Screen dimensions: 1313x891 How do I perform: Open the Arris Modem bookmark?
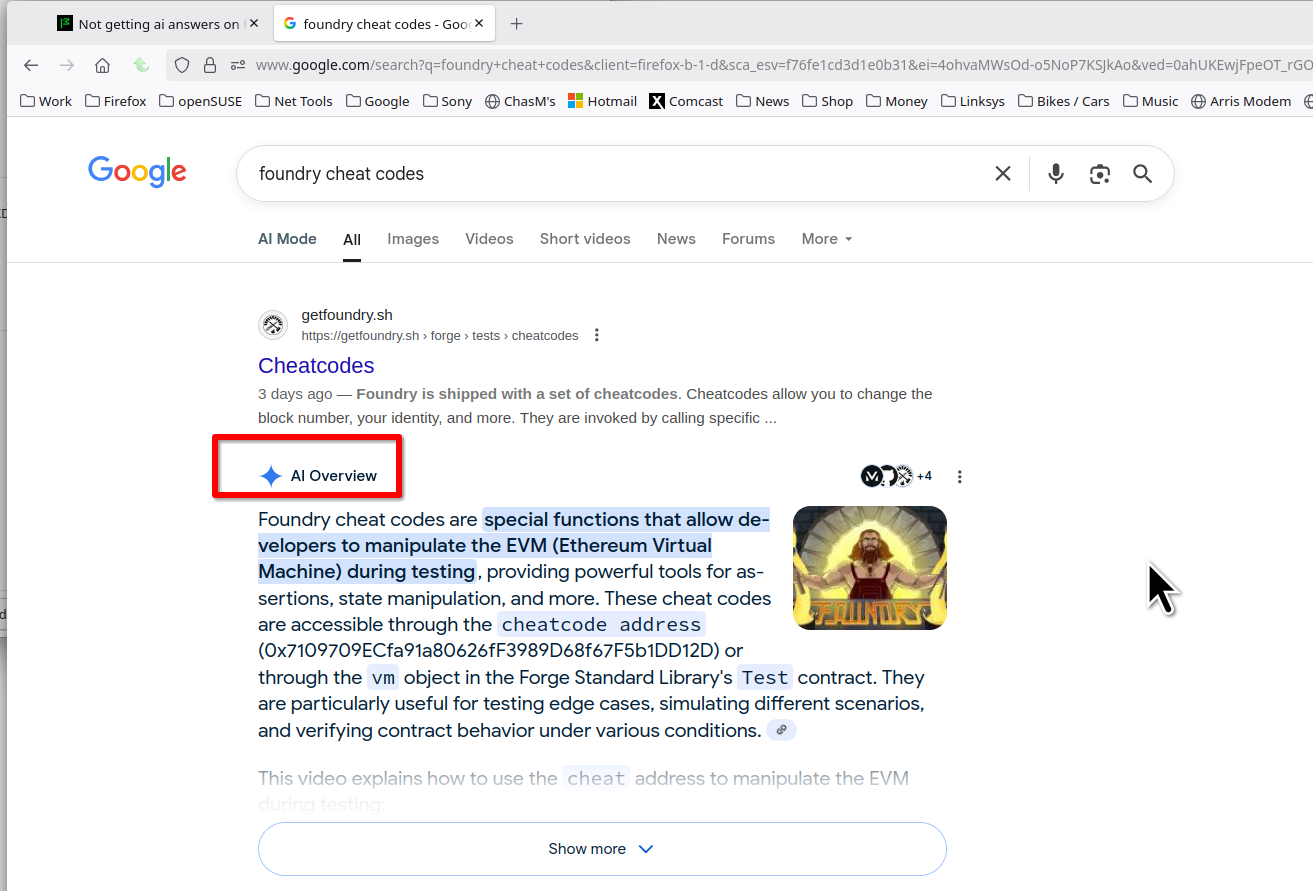click(x=1241, y=101)
